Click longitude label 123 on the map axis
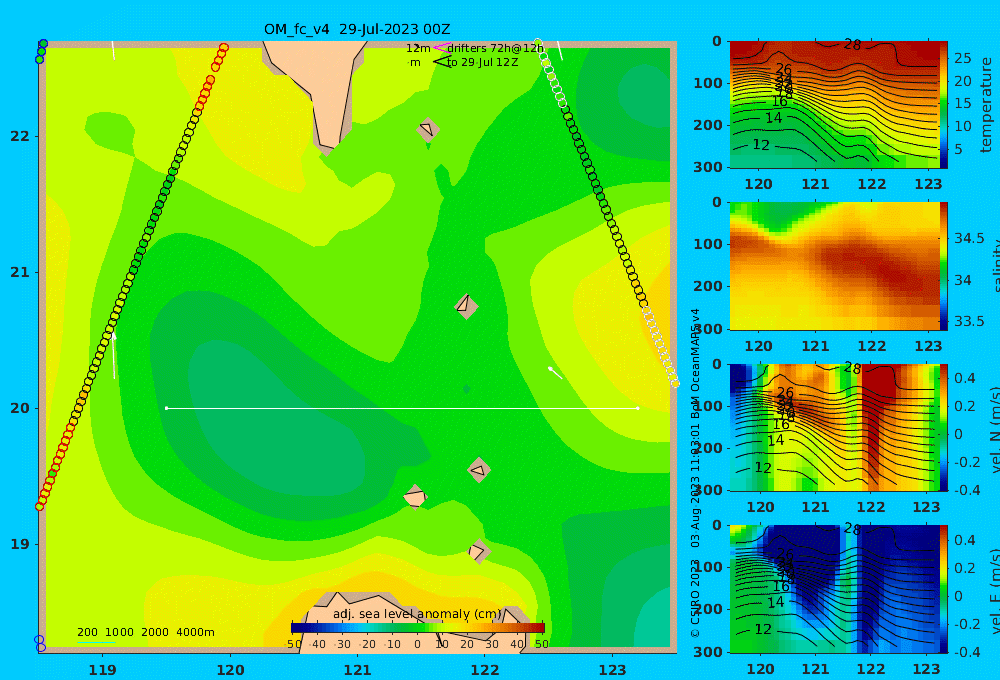Screen dimensions: 1000x680 coord(613,670)
